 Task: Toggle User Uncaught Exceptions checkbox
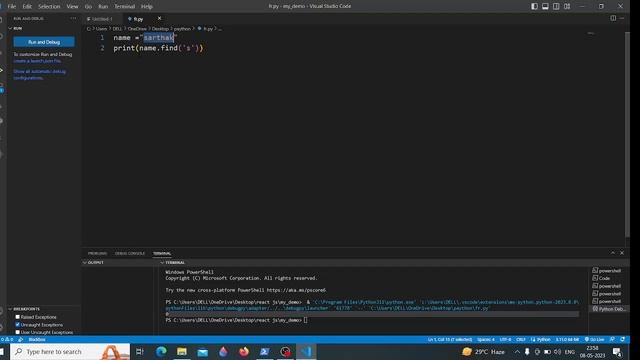click(18, 332)
